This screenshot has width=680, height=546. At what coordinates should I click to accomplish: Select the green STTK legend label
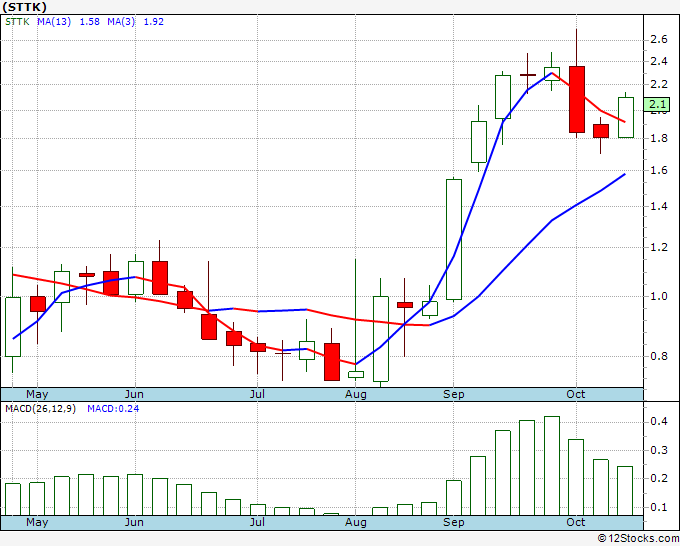pos(17,22)
